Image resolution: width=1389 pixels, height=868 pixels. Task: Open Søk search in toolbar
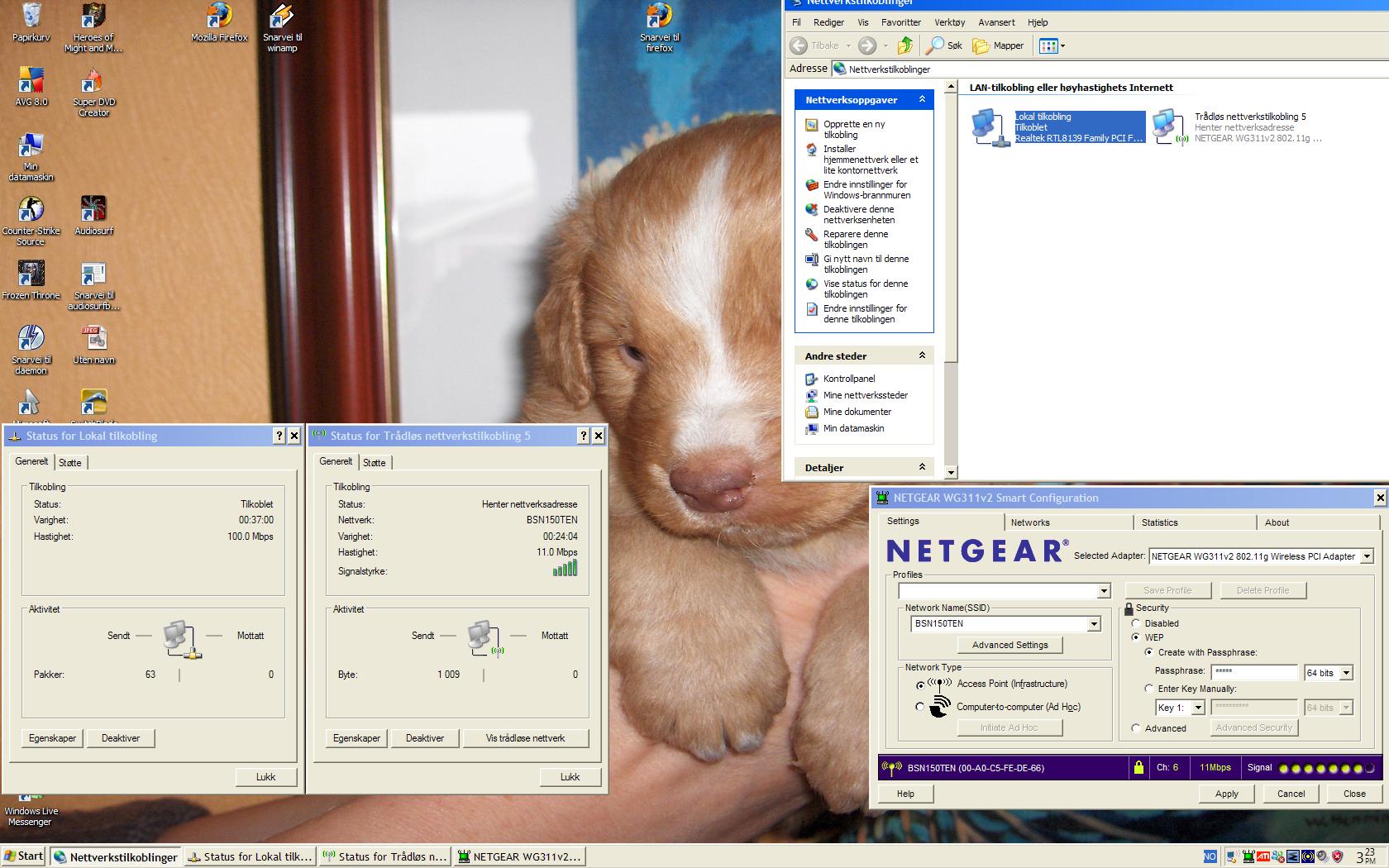coord(945,45)
